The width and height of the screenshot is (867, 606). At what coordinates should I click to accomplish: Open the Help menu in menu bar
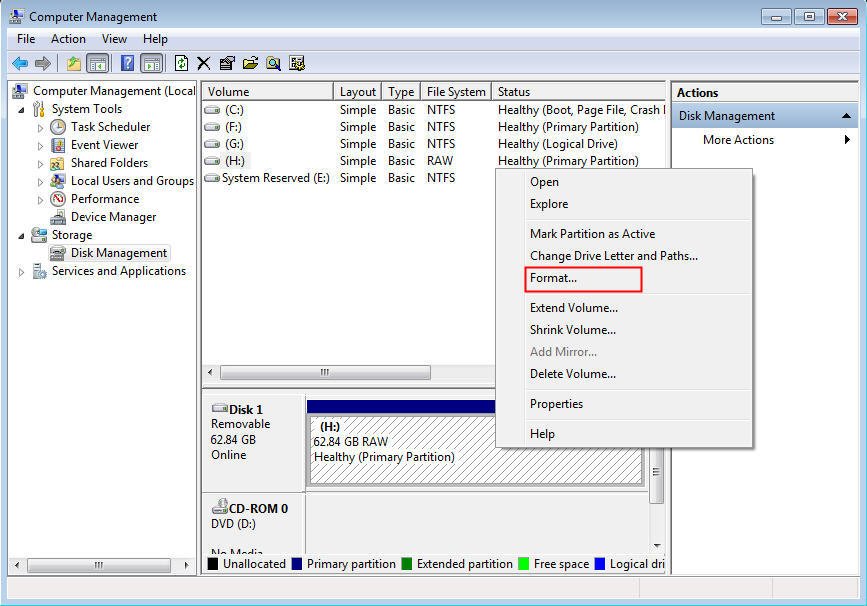coord(155,39)
